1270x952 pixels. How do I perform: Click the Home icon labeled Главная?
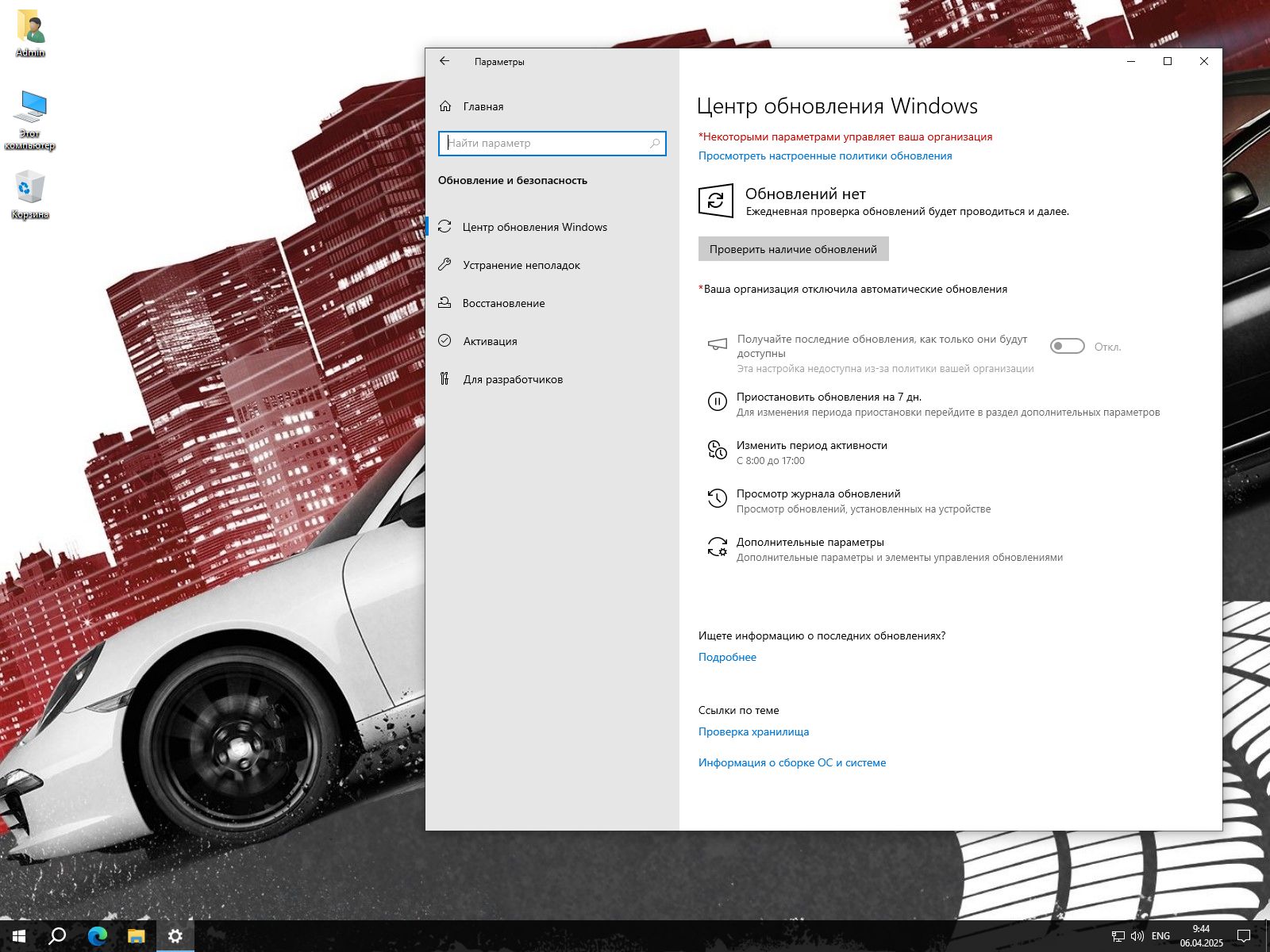[x=445, y=106]
